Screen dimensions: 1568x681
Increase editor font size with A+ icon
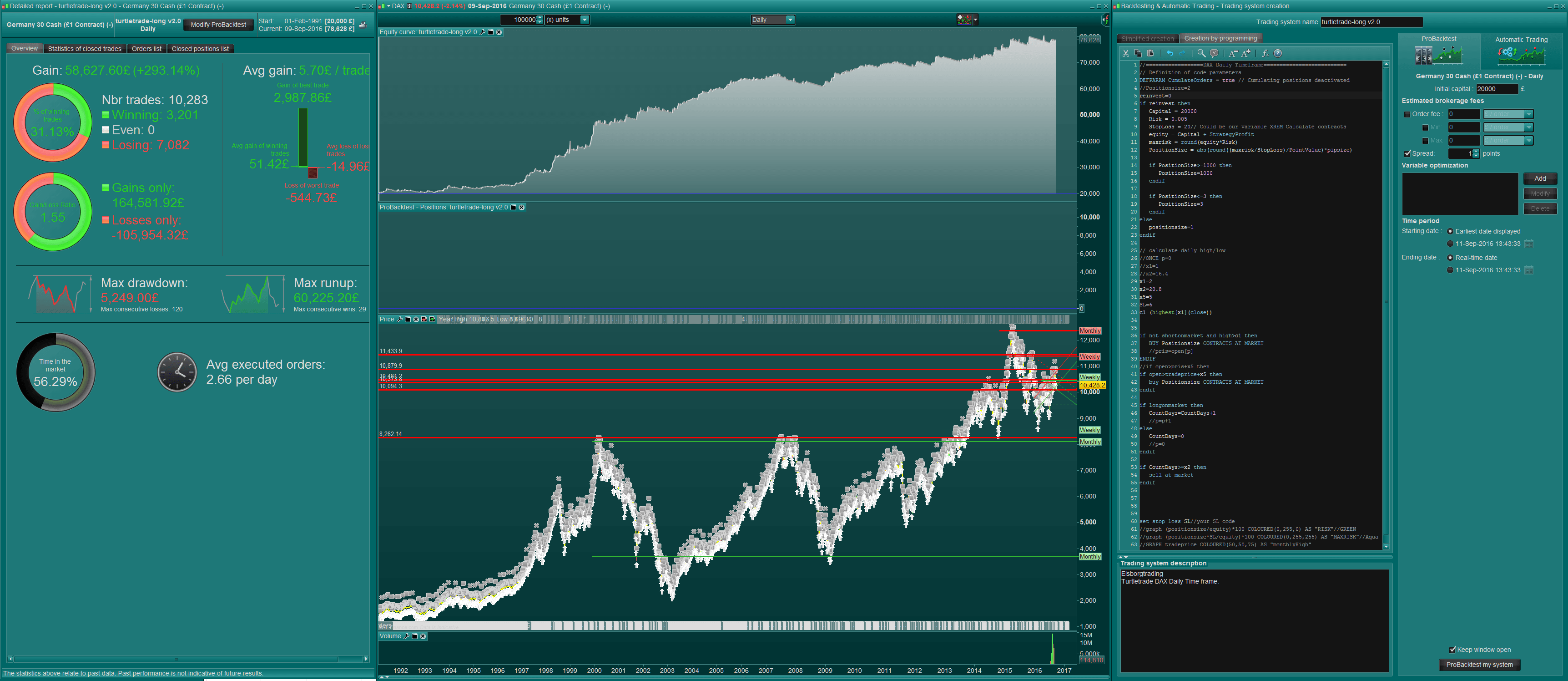point(1246,54)
